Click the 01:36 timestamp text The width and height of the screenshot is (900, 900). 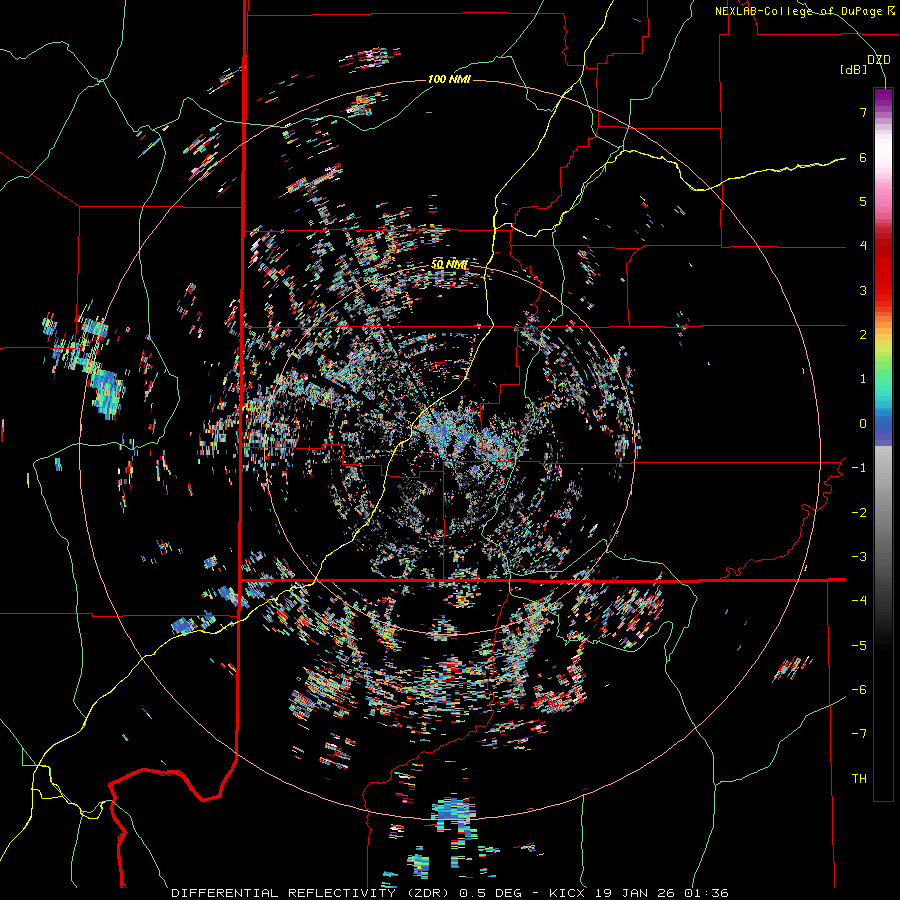point(706,893)
